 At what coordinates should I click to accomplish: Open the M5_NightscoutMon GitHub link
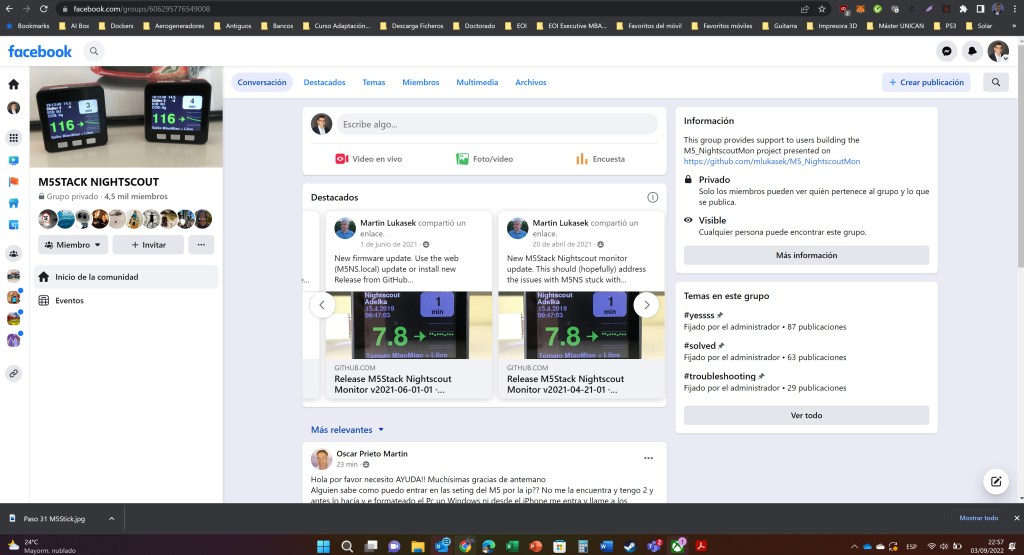(771, 161)
